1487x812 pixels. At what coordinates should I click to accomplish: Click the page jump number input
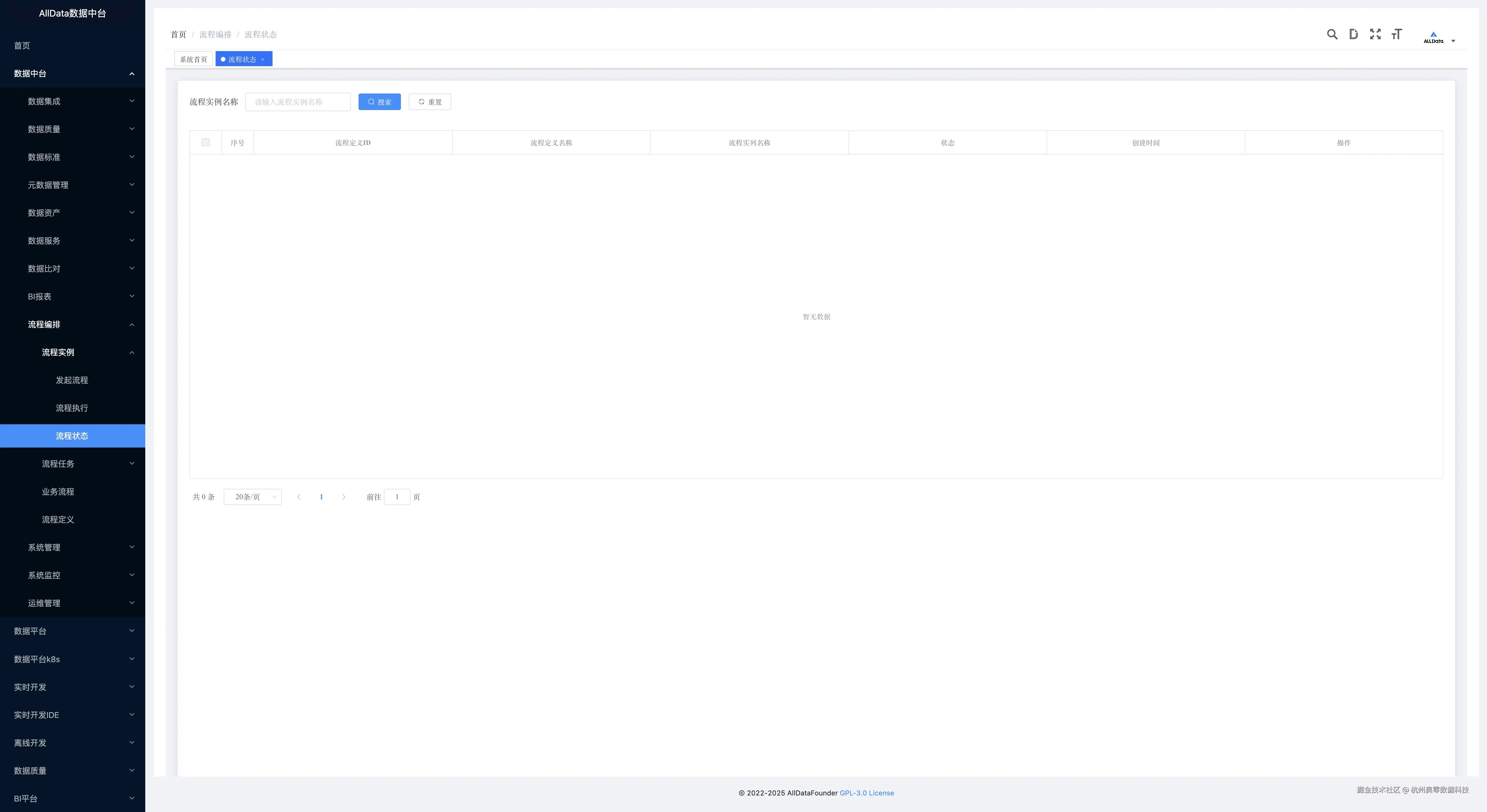tap(397, 497)
